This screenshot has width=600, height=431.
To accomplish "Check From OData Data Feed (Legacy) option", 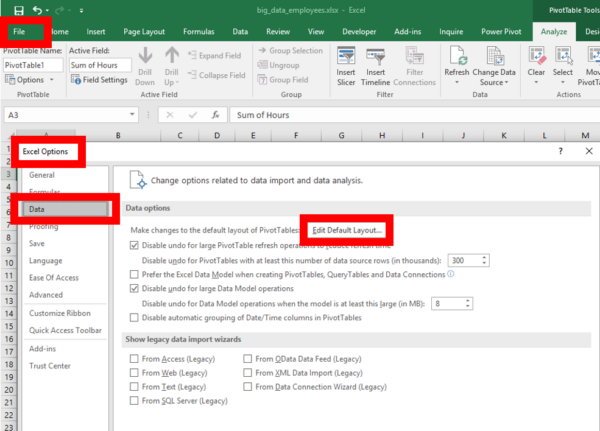I will click(x=248, y=359).
